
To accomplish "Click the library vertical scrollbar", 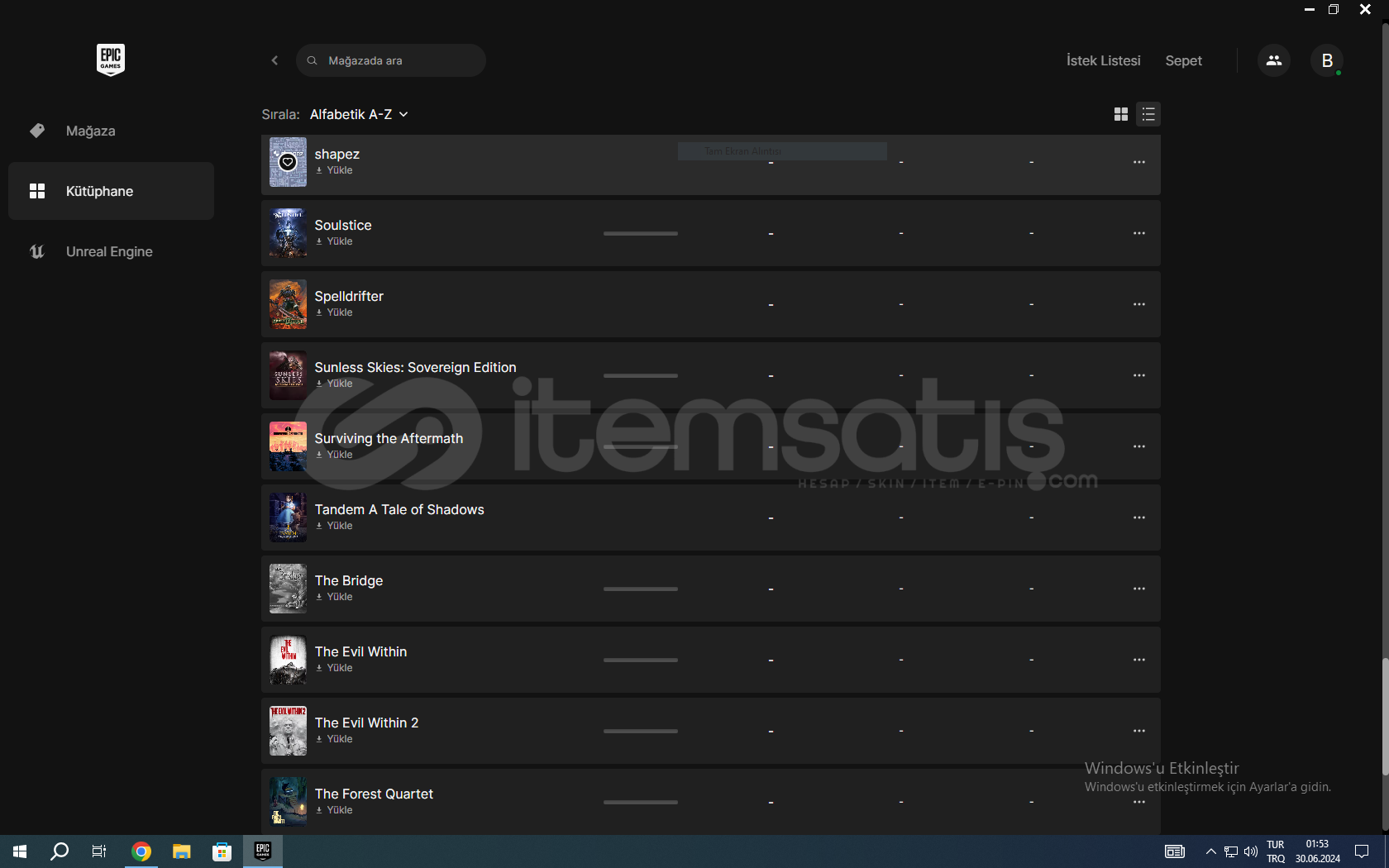I will click(1385, 716).
